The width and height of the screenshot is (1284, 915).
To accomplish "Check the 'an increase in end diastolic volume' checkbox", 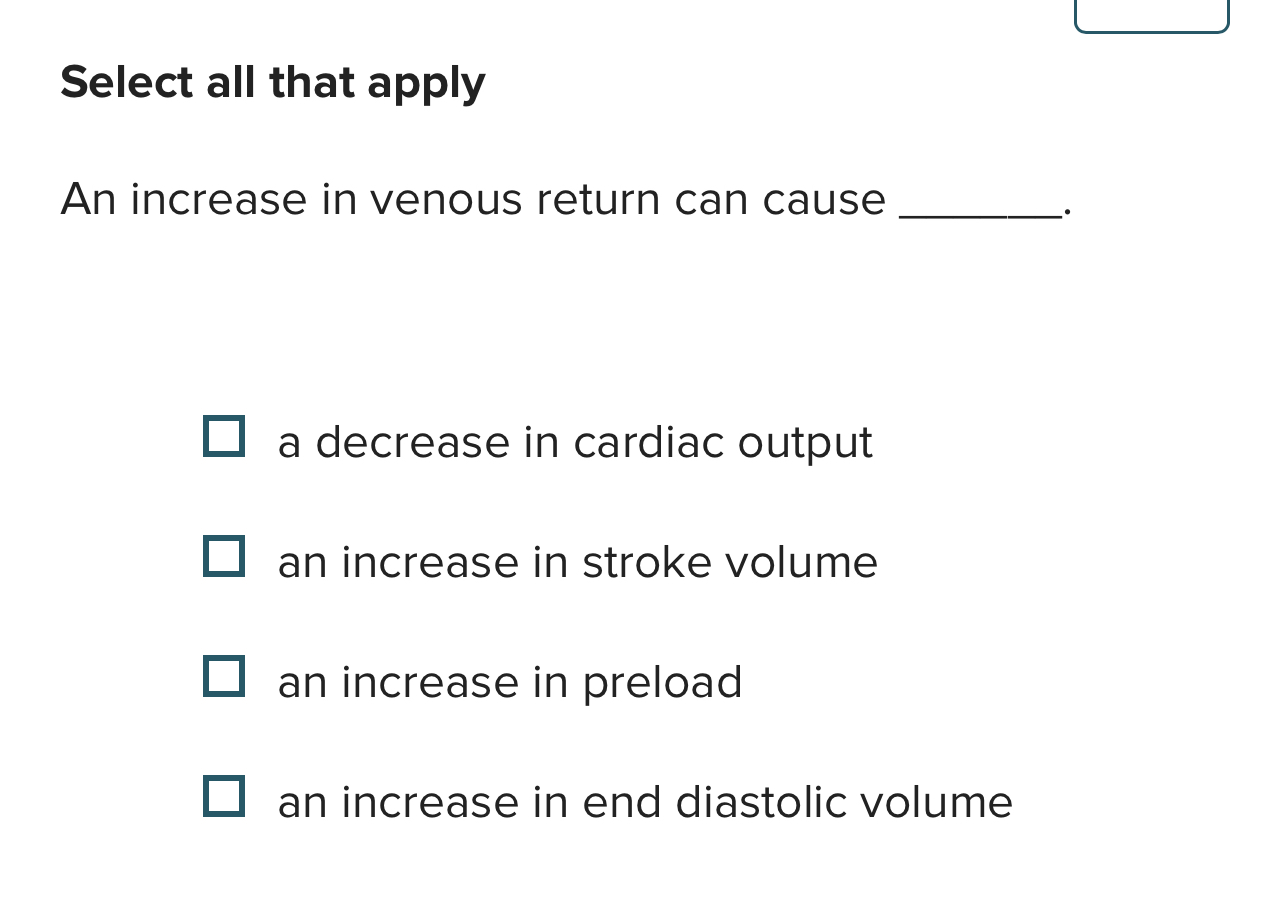I will (x=224, y=796).
